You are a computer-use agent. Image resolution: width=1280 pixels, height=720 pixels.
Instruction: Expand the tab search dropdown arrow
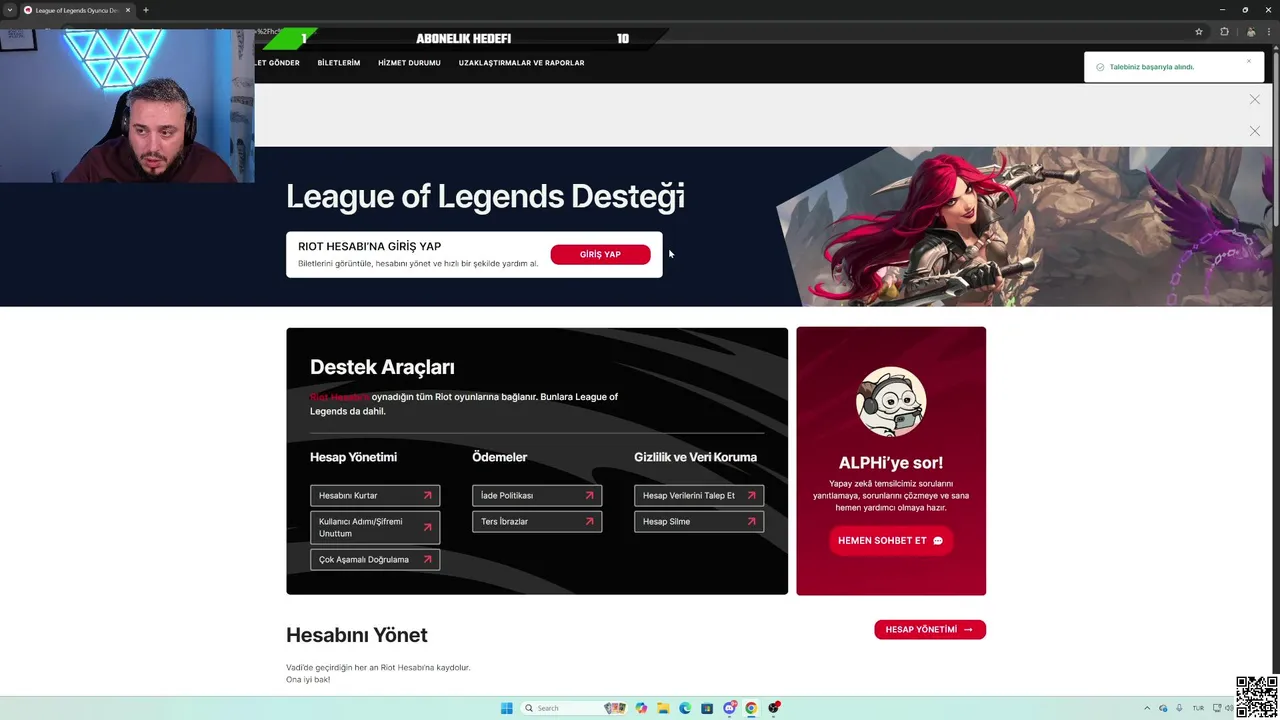tap(9, 10)
